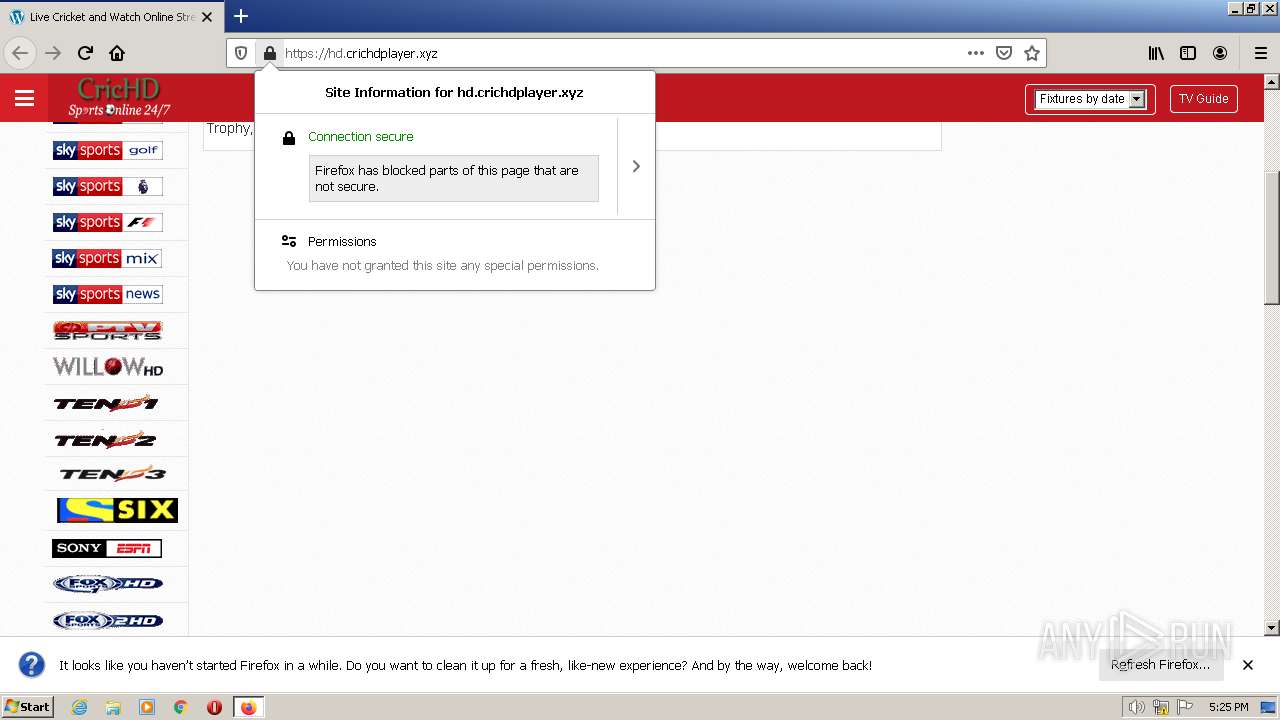Screen dimensions: 1280x720
Task: Open Fox Sports 1 HD channel
Action: tap(107, 584)
